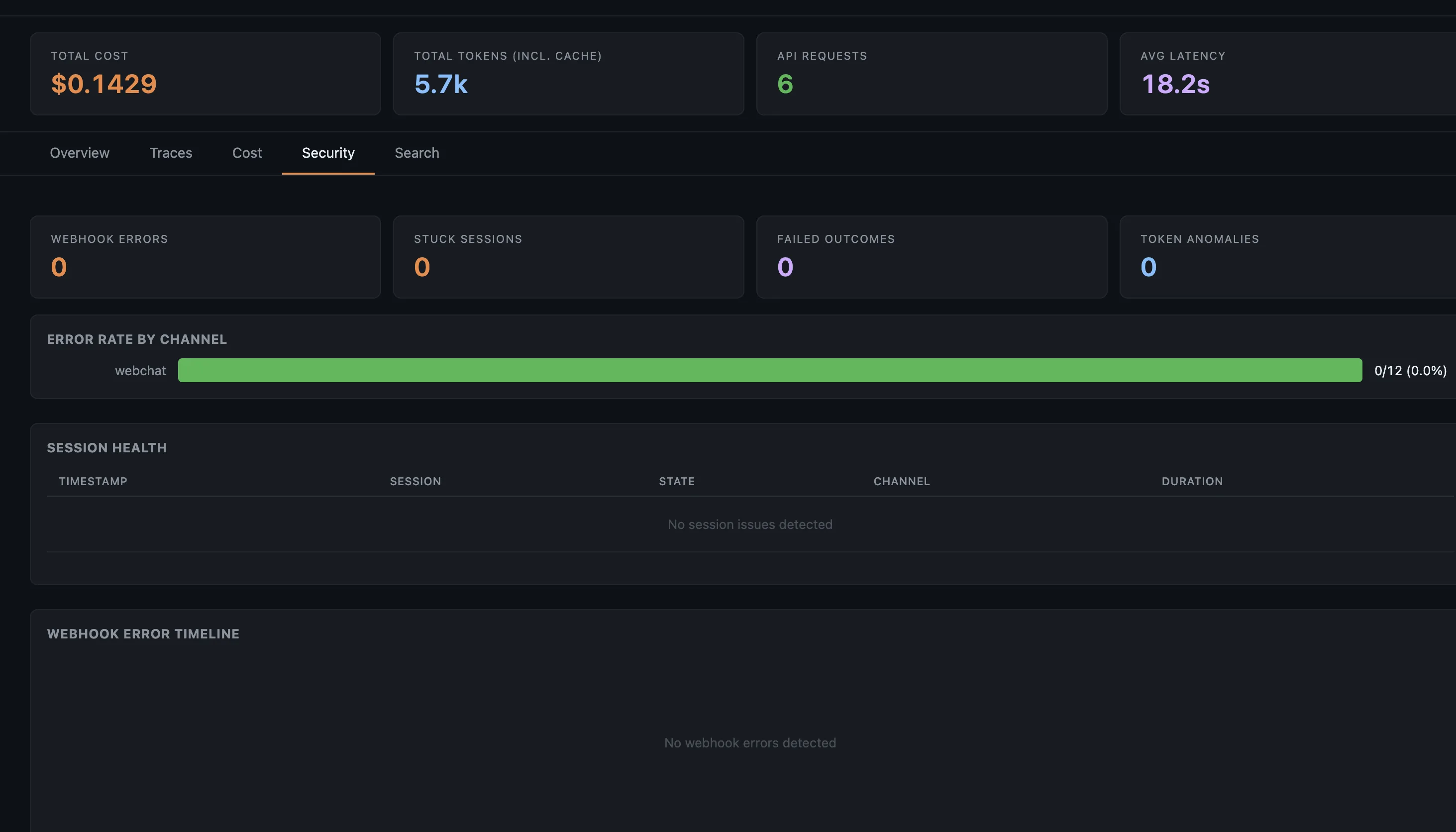Sort by the Timestamp column header

coord(93,481)
